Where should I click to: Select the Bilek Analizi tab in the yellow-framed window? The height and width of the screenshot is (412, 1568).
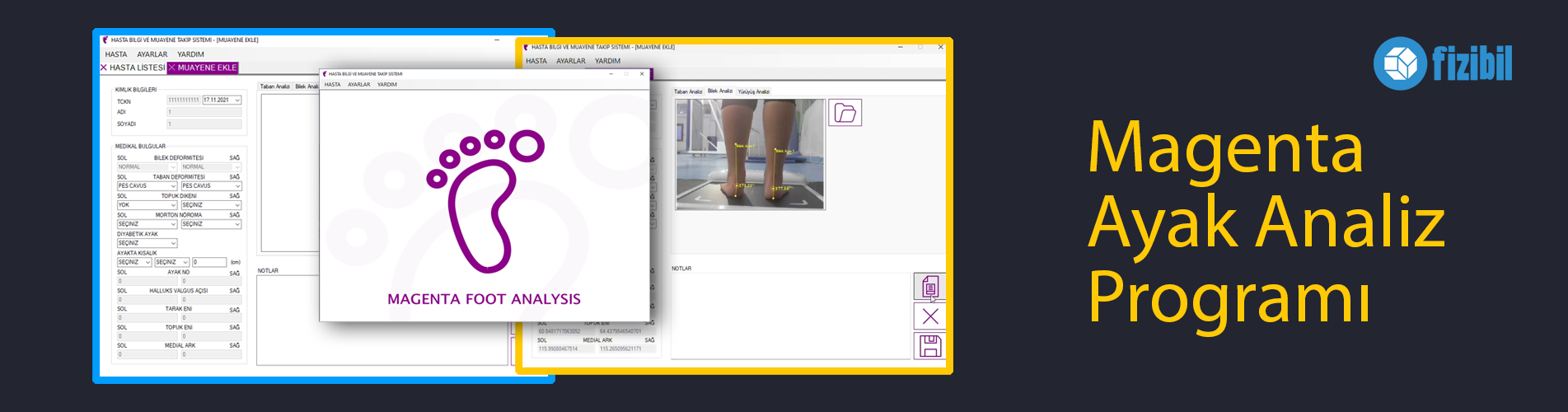tap(719, 91)
